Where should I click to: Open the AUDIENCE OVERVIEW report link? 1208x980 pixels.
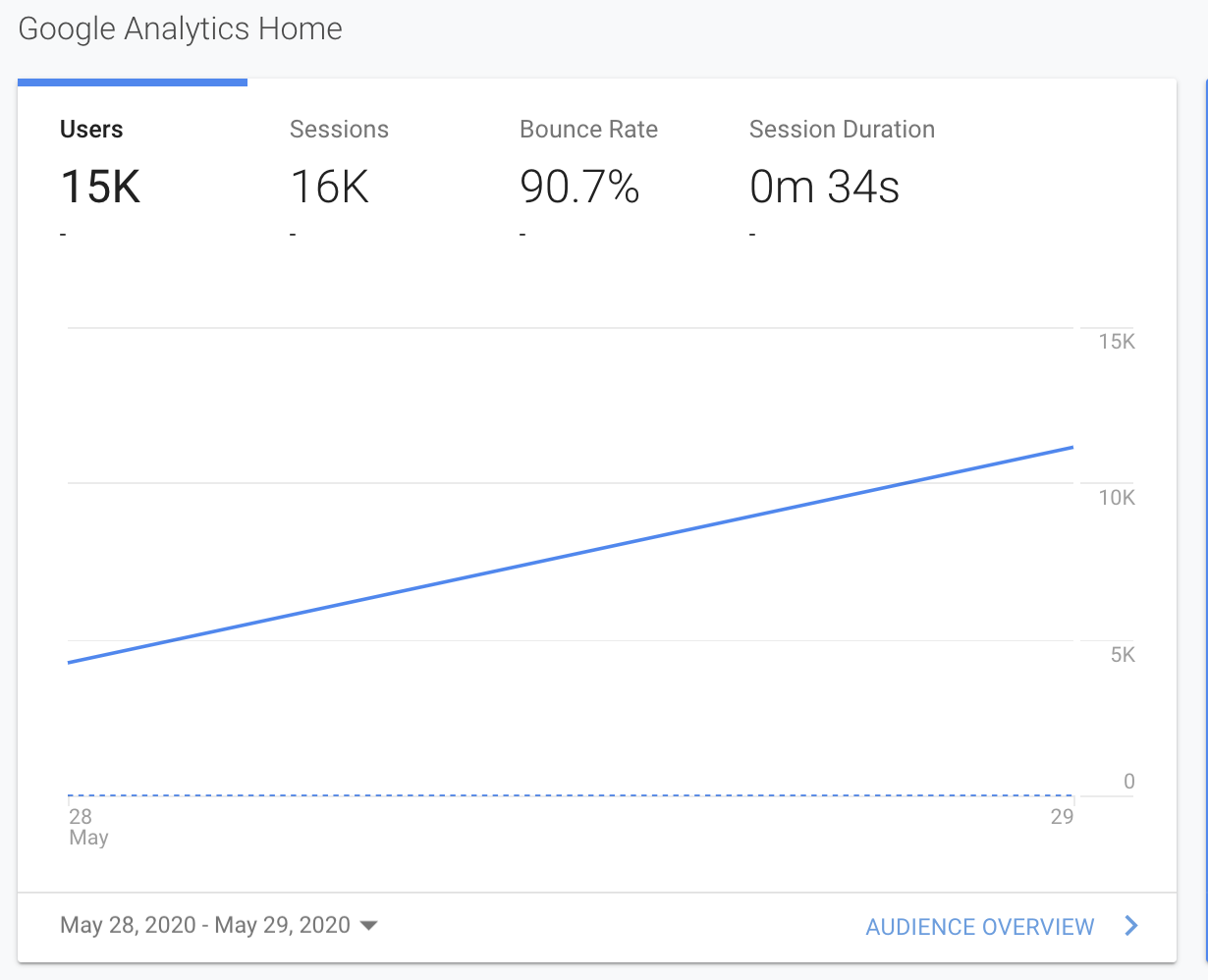979,927
